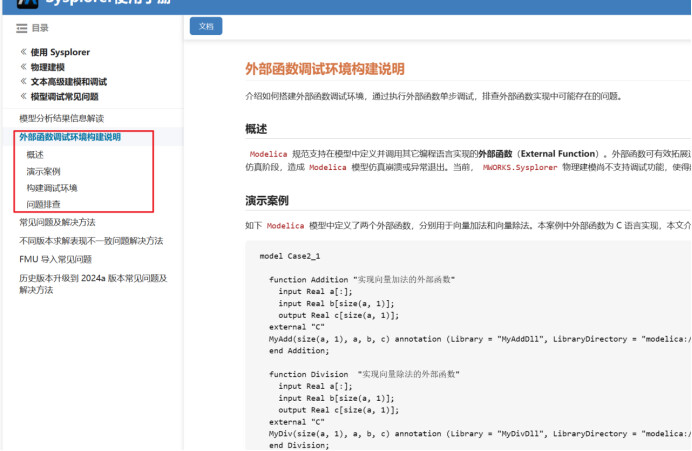Click the introductory sentence starting 介绍如何搭建
Image resolution: width=692 pixels, height=451 pixels.
(x=433, y=96)
